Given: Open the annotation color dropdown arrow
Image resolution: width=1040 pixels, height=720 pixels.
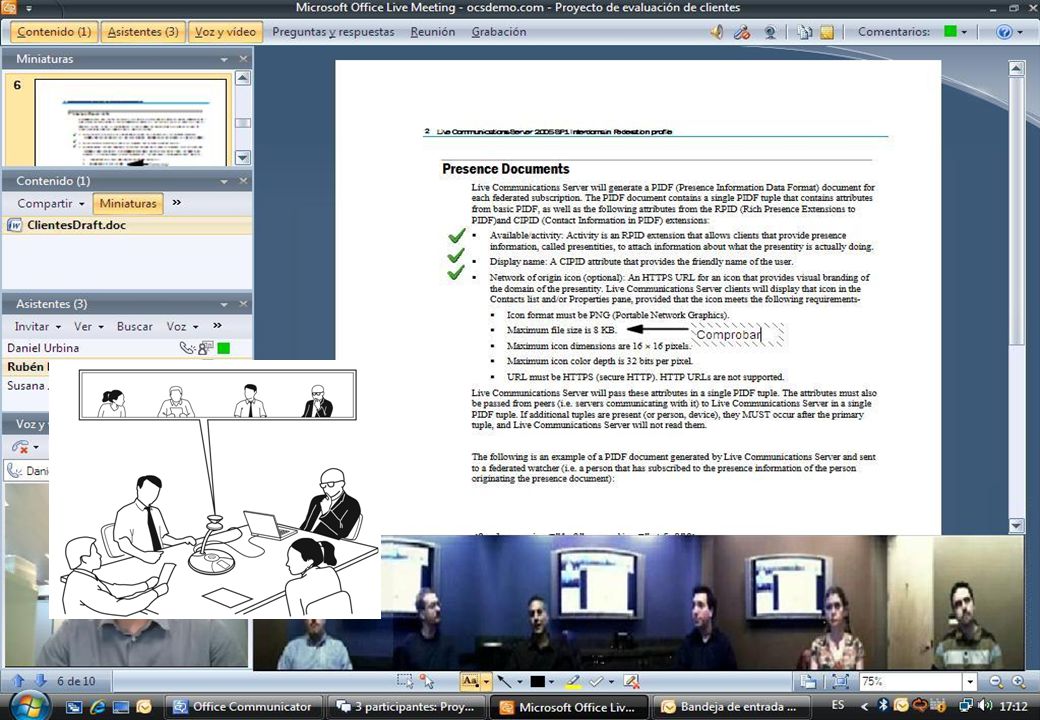Looking at the screenshot, I should [551, 682].
